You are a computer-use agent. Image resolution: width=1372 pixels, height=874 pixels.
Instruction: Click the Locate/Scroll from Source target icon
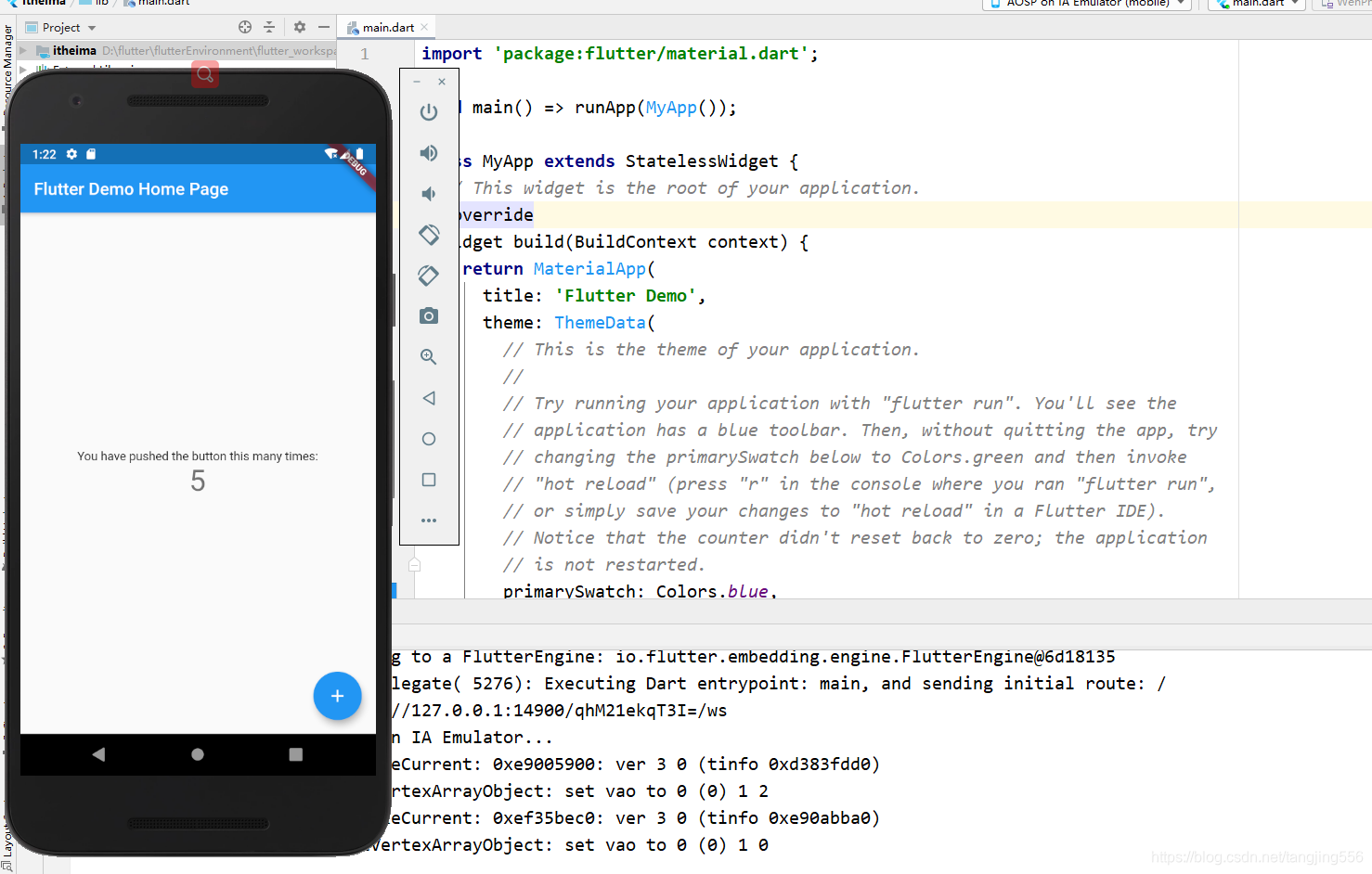point(245,27)
